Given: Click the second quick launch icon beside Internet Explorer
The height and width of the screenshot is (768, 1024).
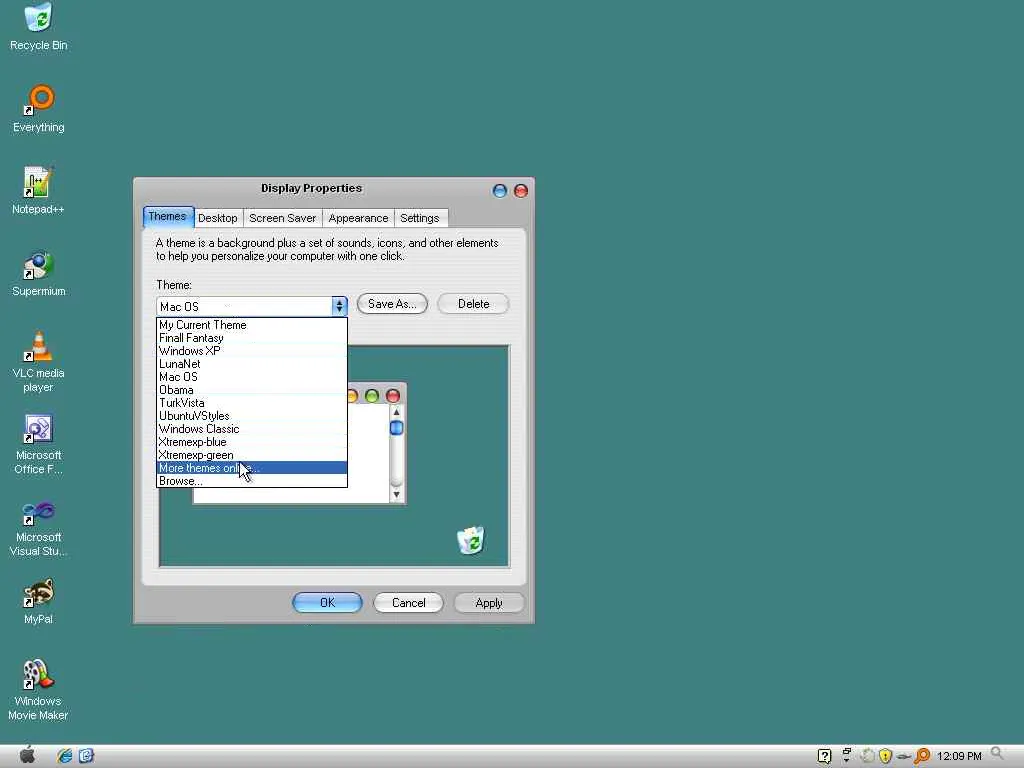Looking at the screenshot, I should 86,756.
